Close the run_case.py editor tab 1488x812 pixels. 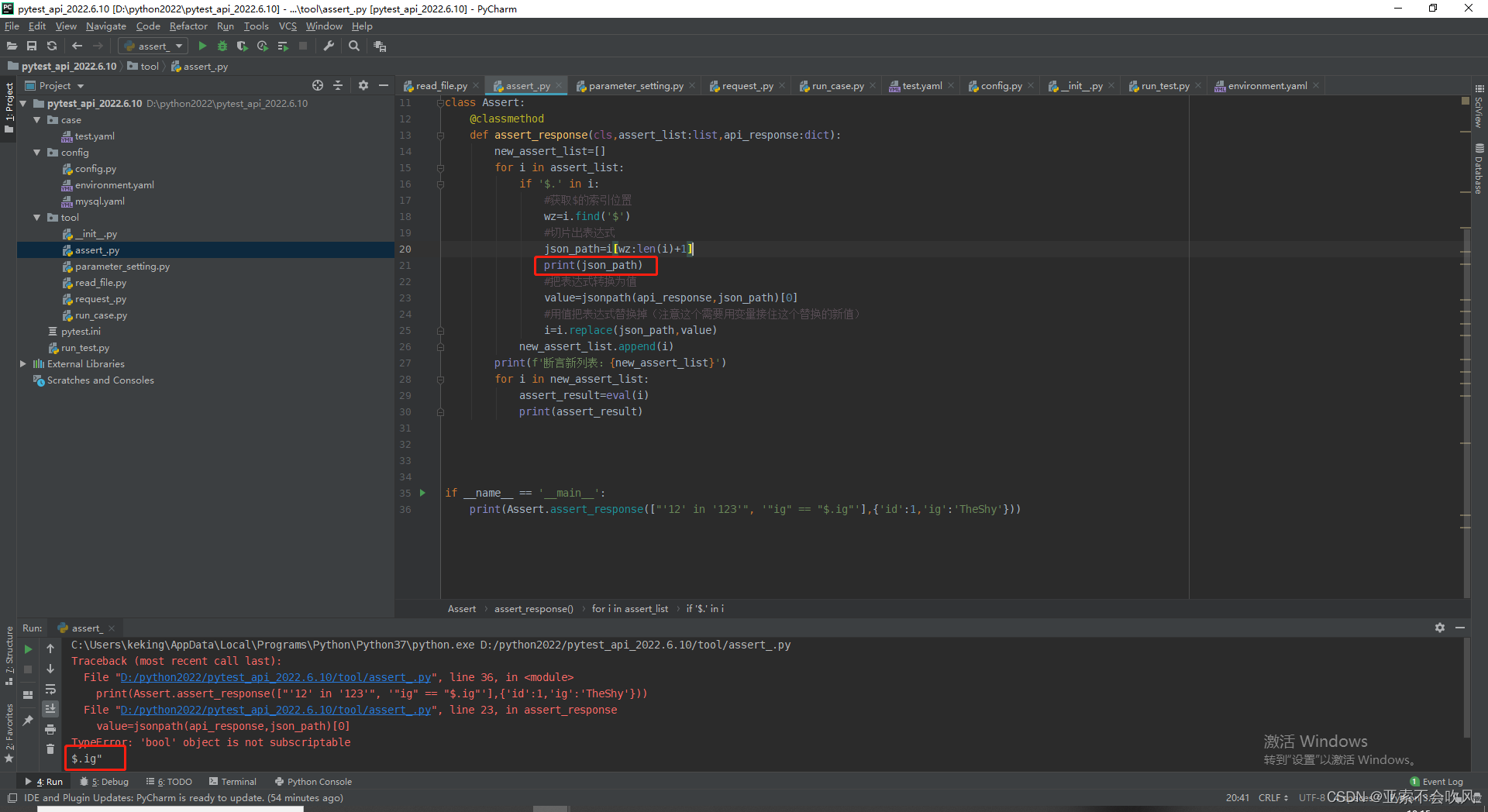(873, 86)
